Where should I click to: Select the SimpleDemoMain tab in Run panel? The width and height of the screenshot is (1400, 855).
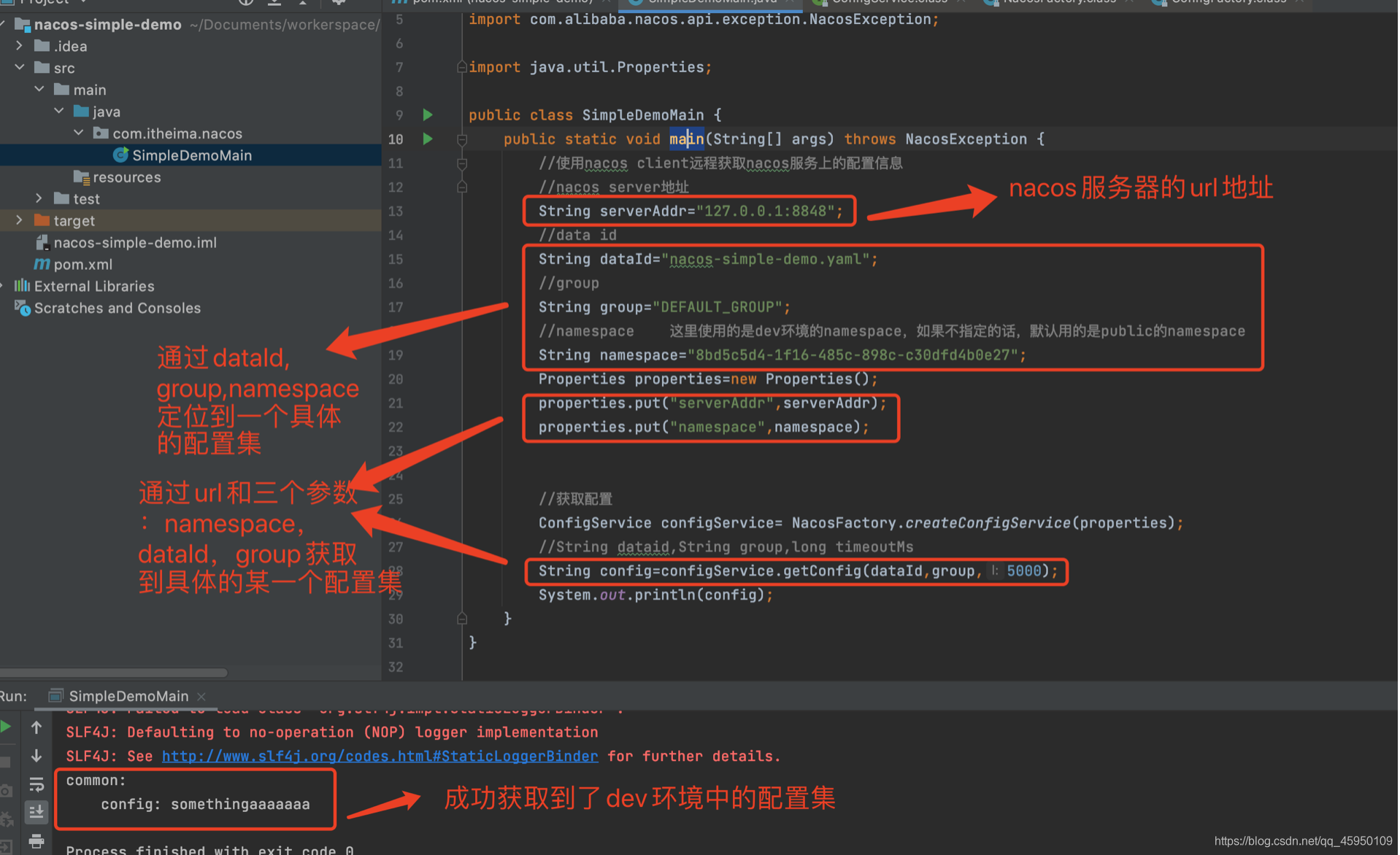click(128, 696)
